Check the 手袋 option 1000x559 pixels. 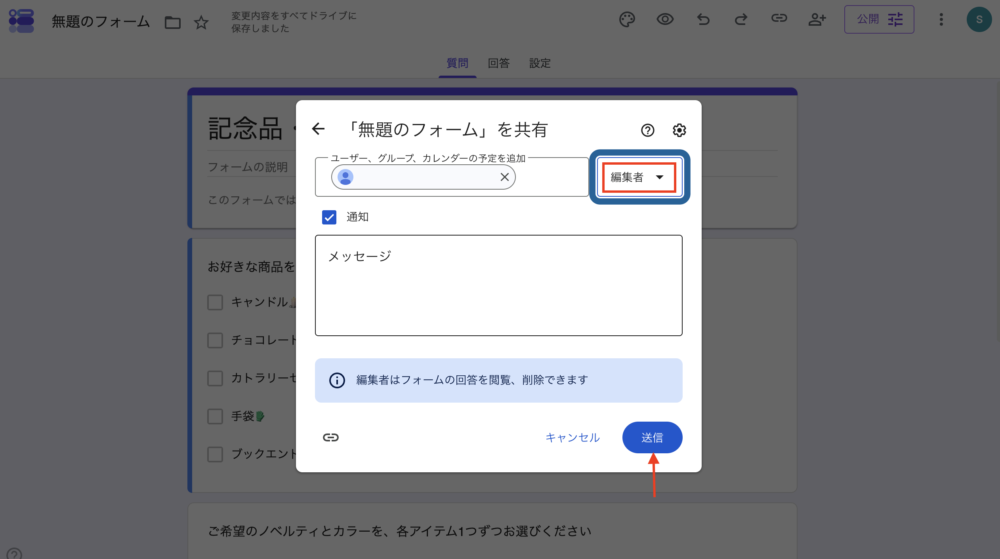215,417
